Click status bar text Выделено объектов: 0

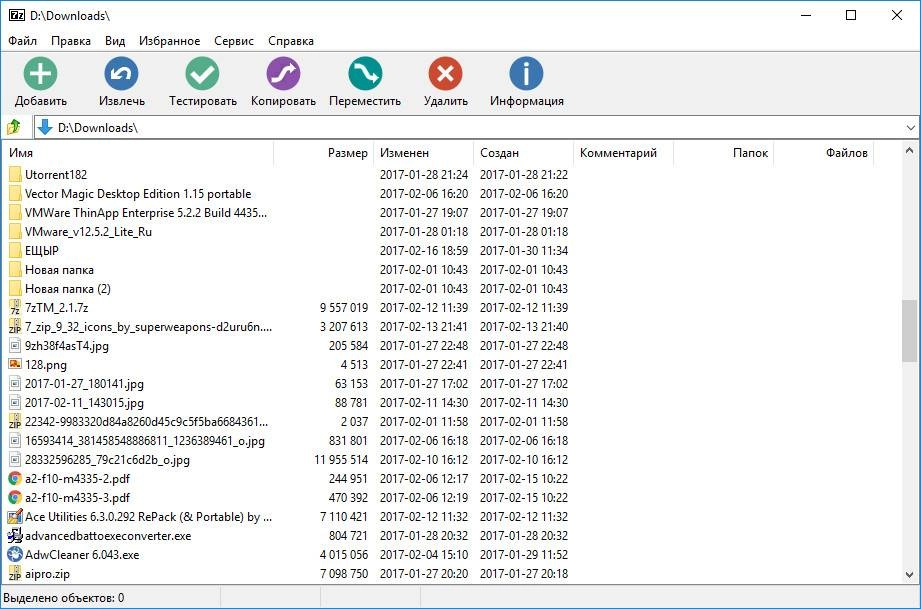point(63,598)
